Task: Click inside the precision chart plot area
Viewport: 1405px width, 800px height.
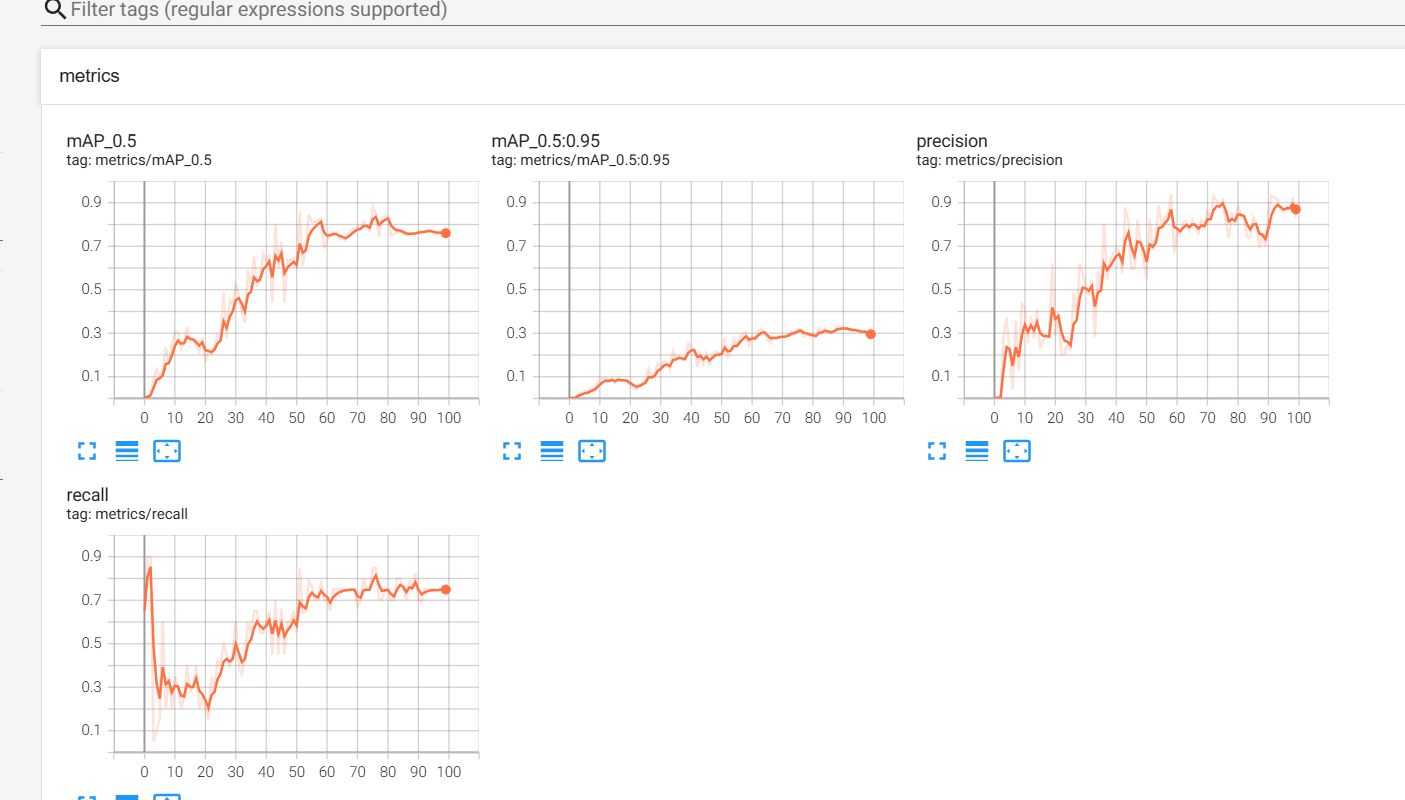Action: pyautogui.click(x=1147, y=290)
